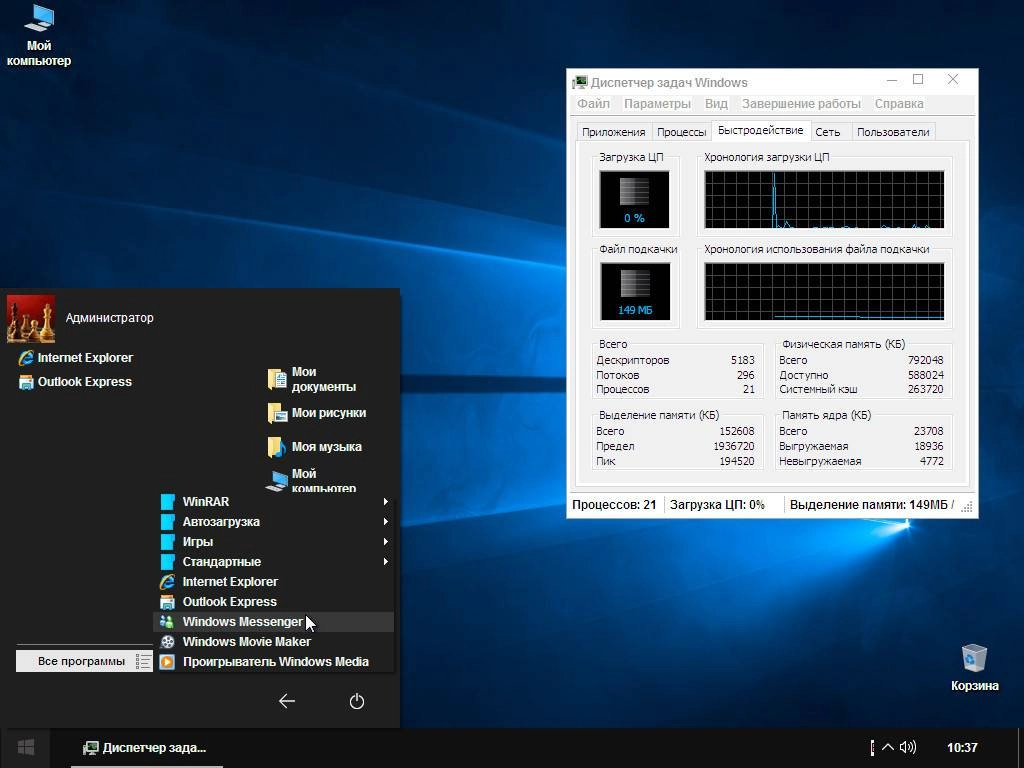Open the Вид menu in Task Manager

[716, 104]
